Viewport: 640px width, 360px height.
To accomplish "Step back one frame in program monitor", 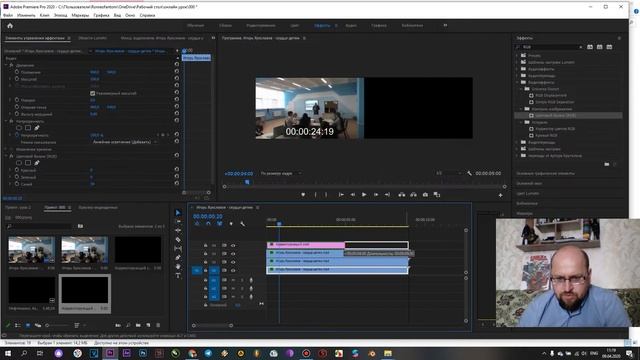I will 353,195.
